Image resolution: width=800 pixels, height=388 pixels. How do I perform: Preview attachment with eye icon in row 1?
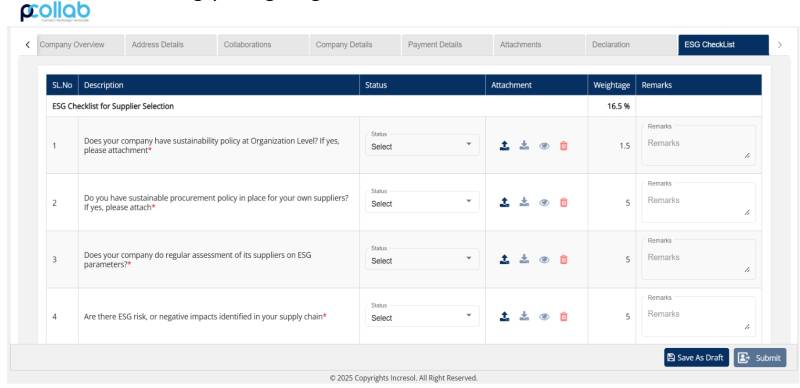click(544, 146)
